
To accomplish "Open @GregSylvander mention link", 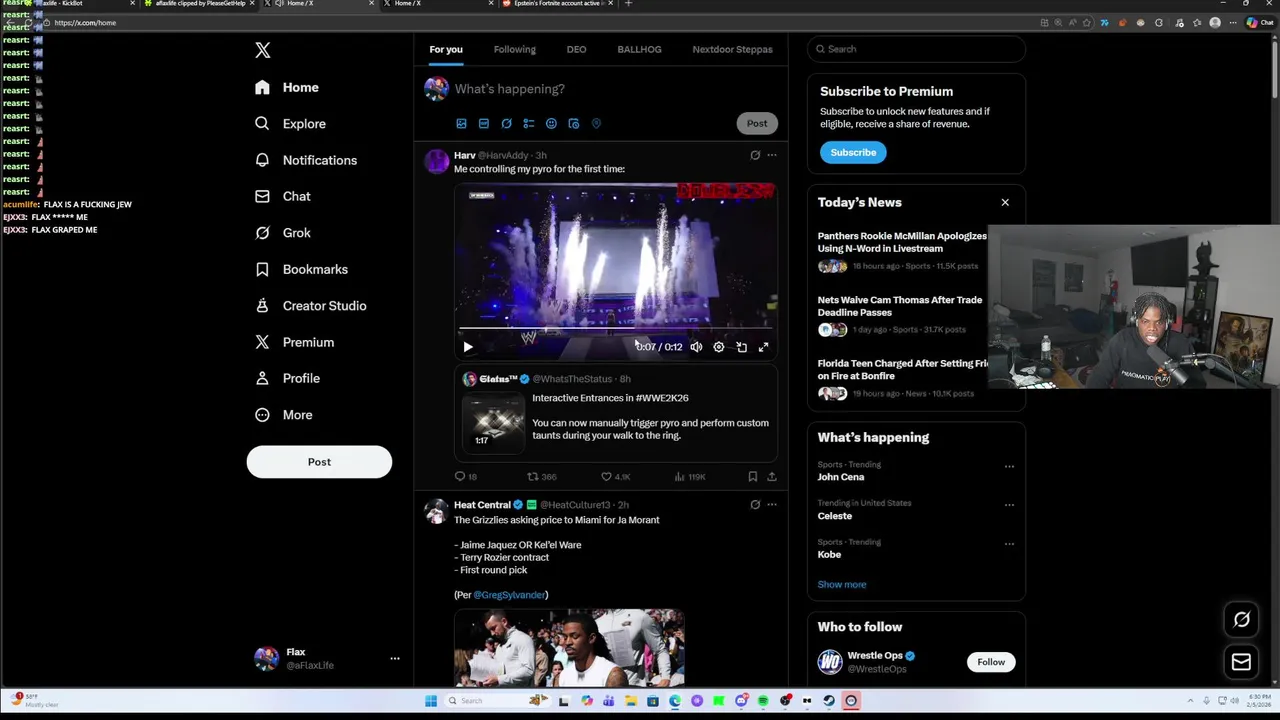I will [509, 595].
